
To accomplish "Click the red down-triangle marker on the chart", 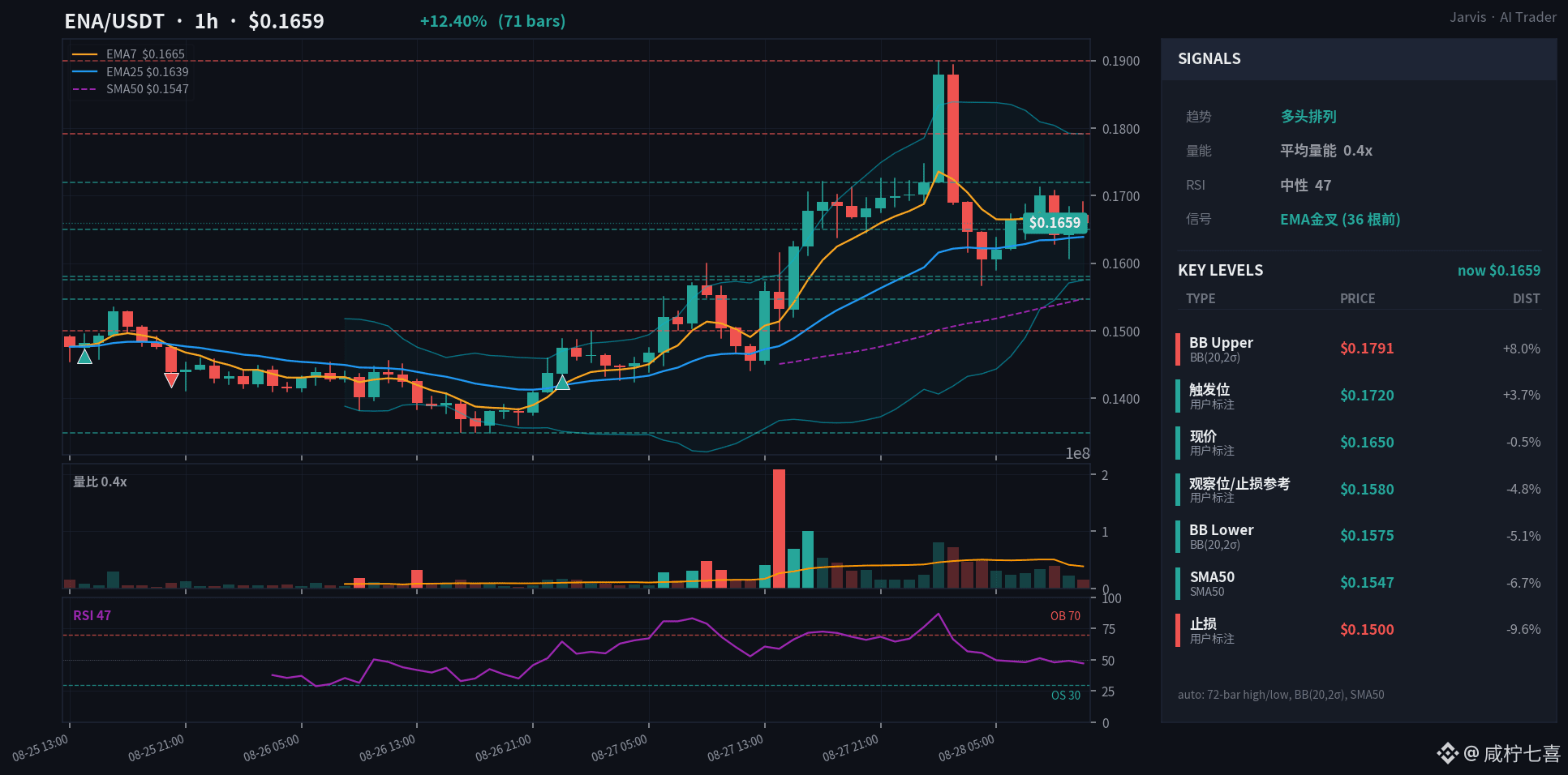I will 171,380.
